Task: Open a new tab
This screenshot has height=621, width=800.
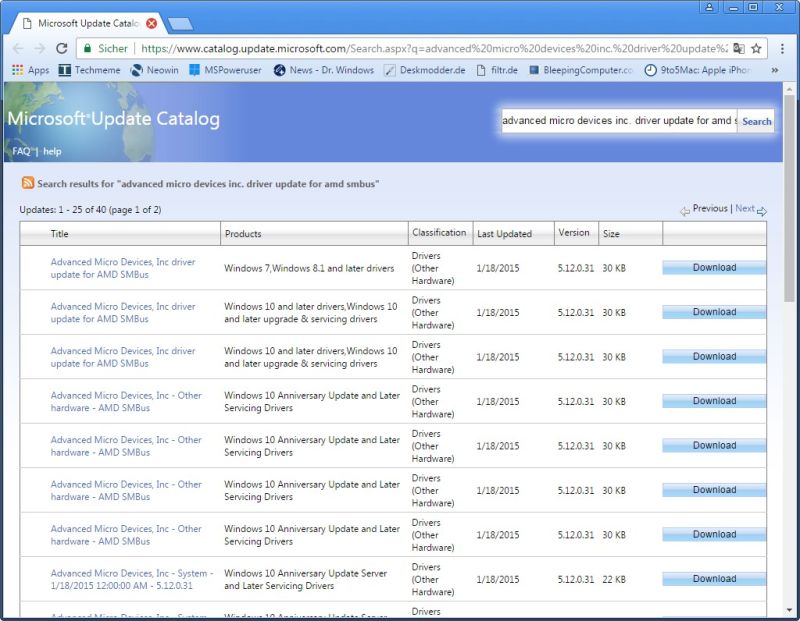Action: 180,23
